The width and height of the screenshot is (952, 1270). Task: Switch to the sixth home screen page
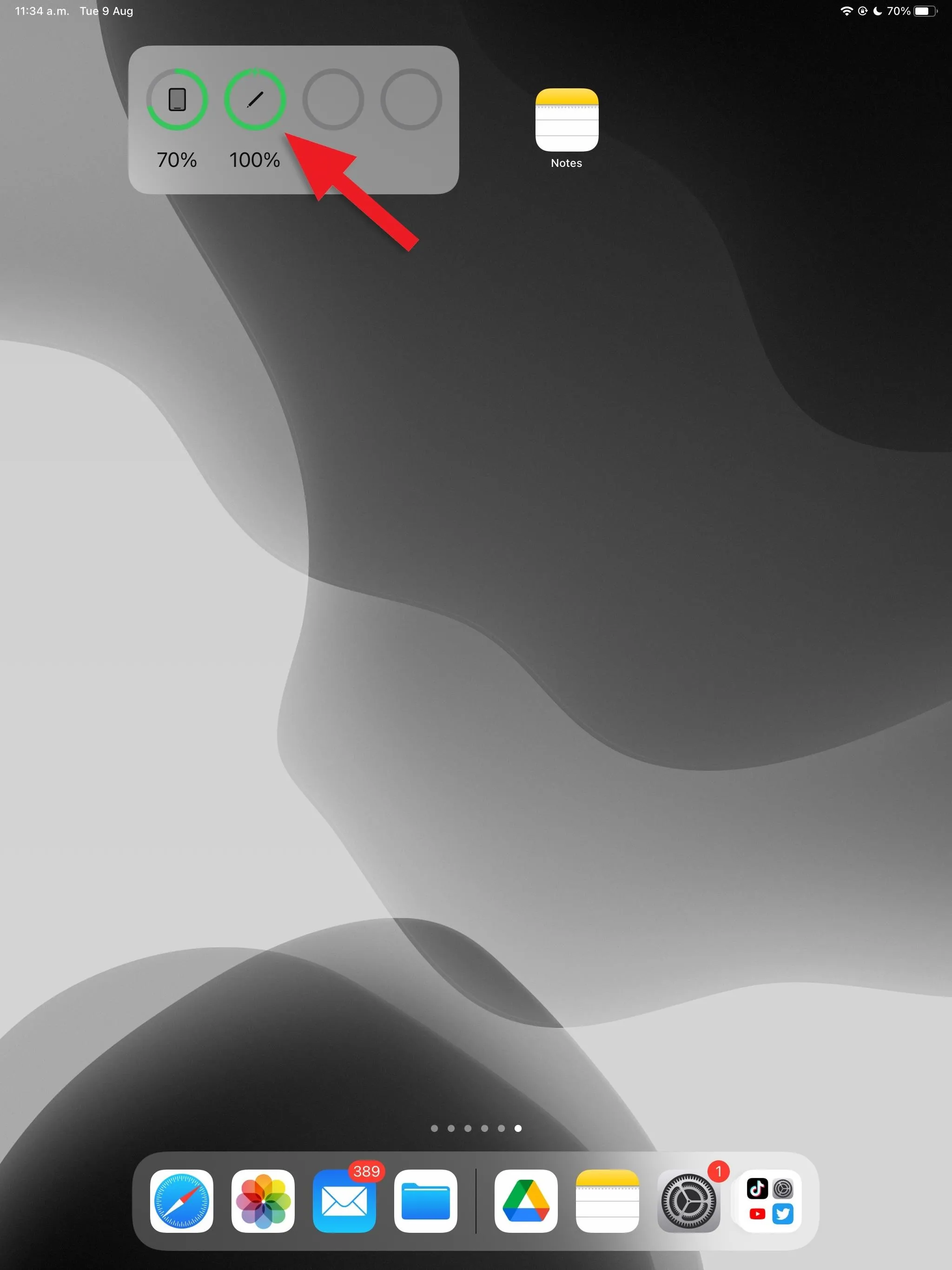tap(519, 1128)
